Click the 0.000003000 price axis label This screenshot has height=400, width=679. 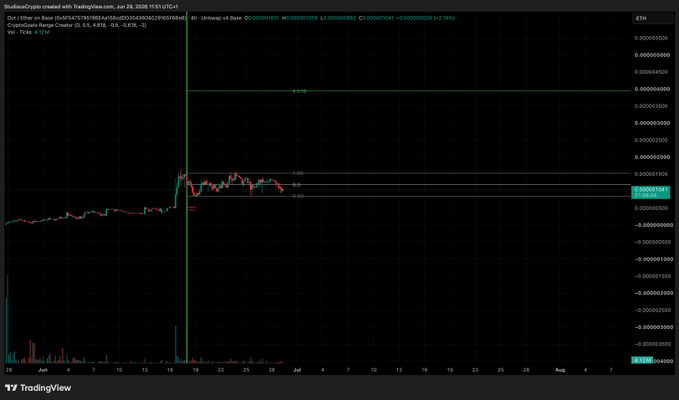click(x=651, y=123)
